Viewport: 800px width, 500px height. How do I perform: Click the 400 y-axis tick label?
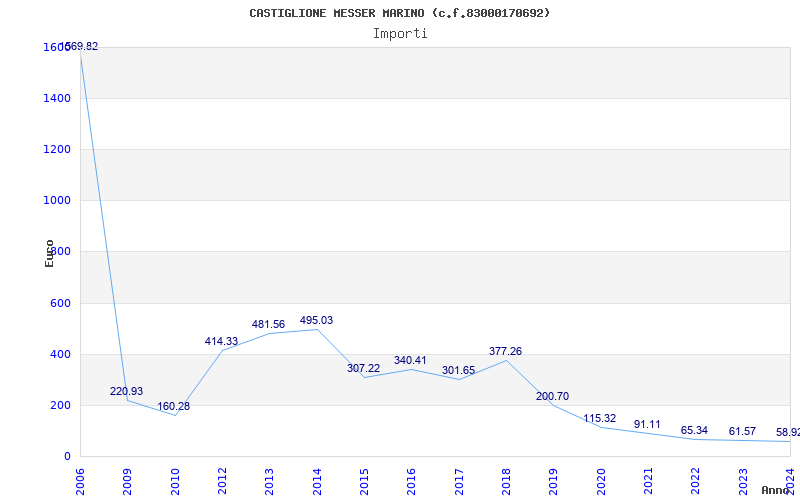[x=60, y=354]
